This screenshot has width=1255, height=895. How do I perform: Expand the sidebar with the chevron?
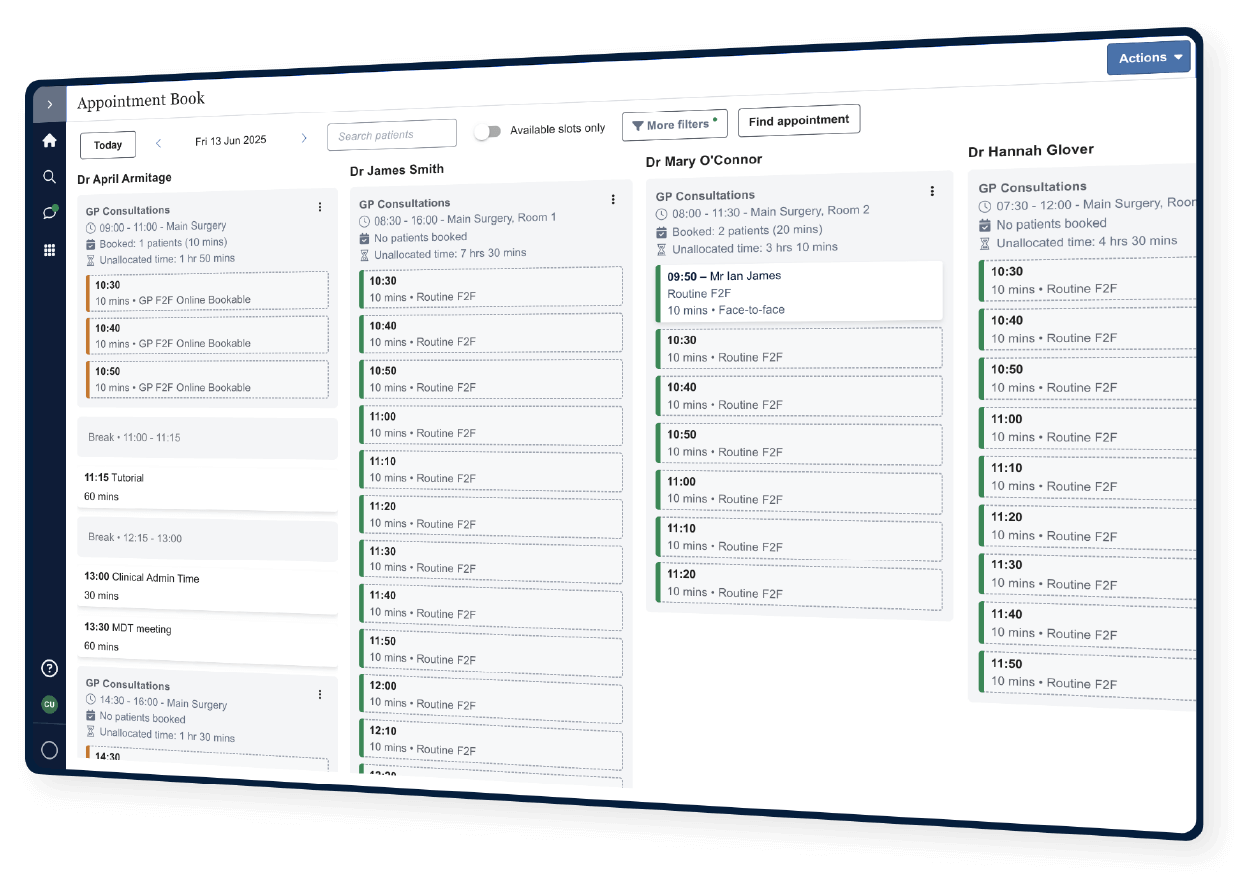pos(50,104)
